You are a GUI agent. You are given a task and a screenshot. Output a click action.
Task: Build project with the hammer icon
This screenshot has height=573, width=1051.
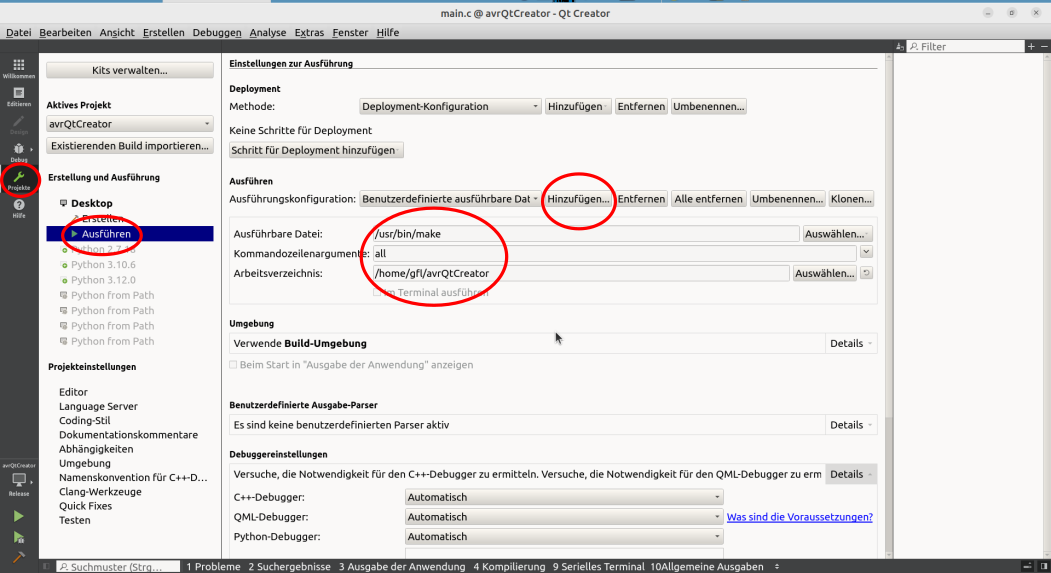19,557
